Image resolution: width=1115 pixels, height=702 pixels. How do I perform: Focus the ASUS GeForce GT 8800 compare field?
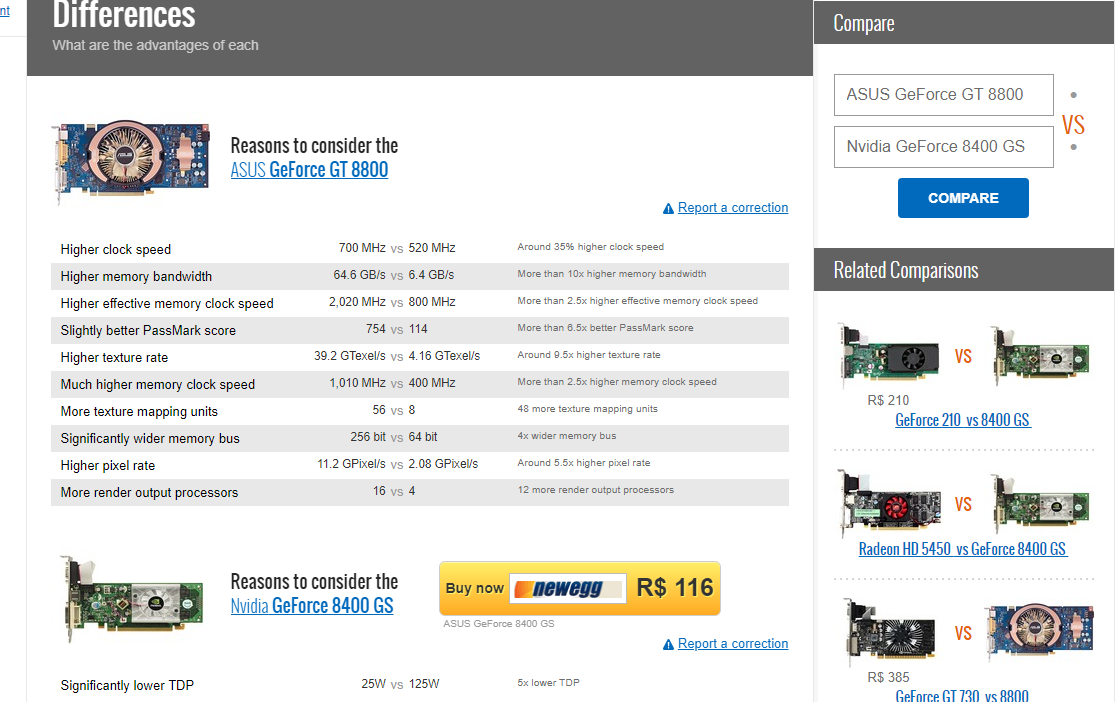tap(944, 95)
